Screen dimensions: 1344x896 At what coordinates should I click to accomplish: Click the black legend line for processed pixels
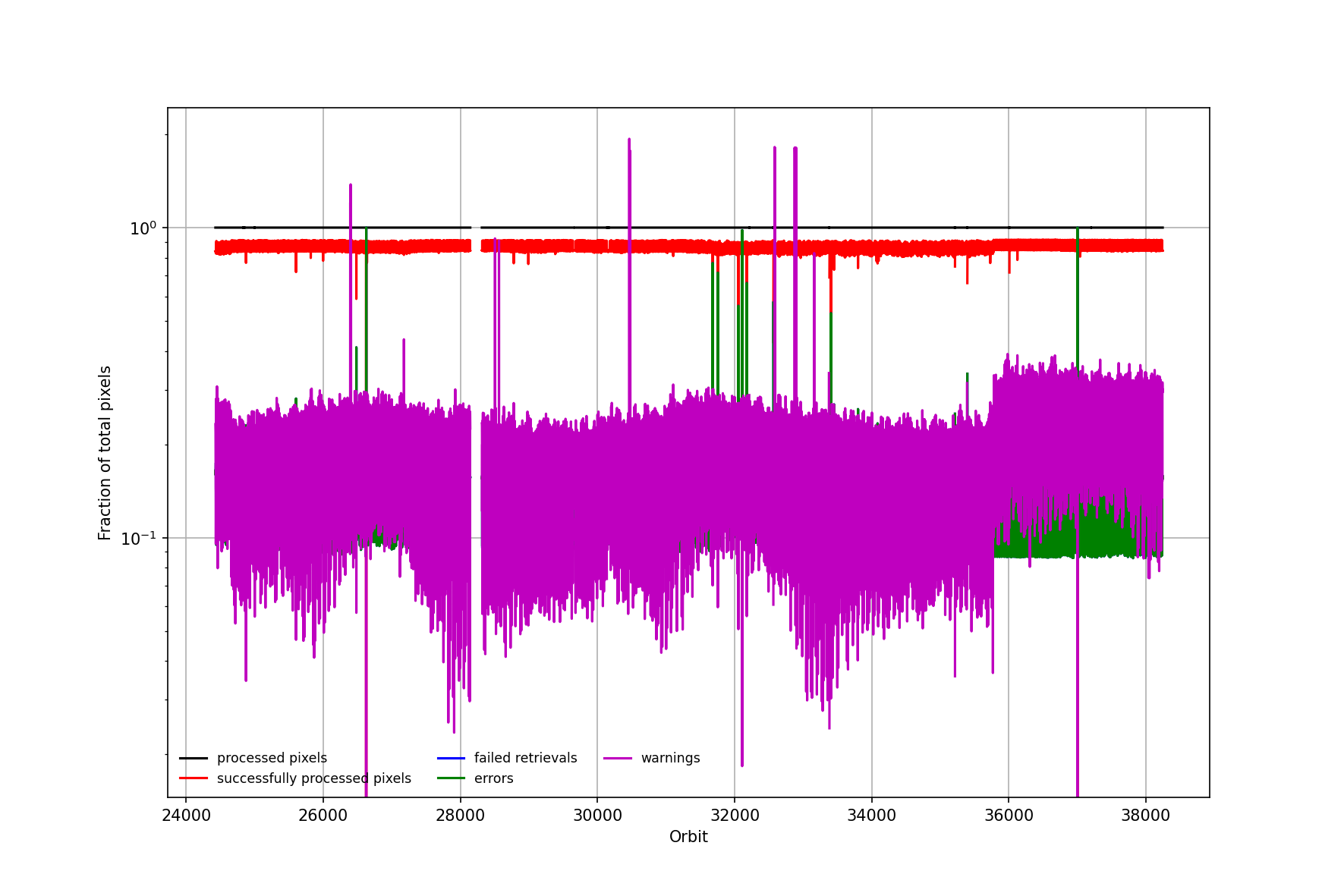(x=194, y=758)
